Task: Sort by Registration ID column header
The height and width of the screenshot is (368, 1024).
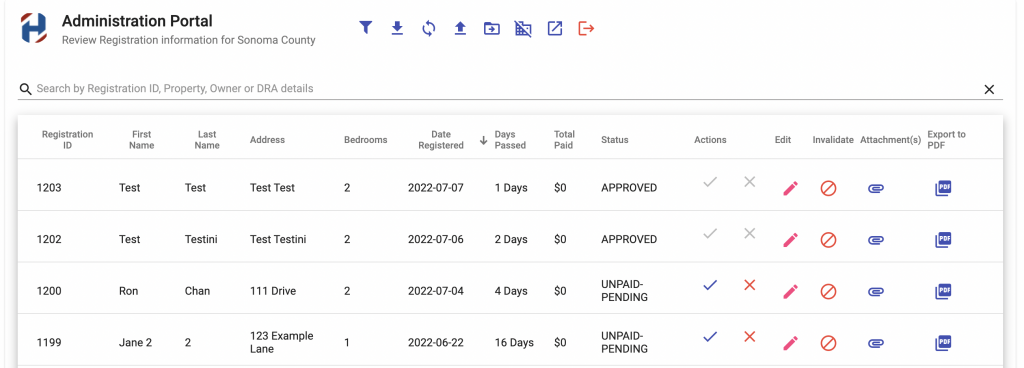Action: pos(67,140)
